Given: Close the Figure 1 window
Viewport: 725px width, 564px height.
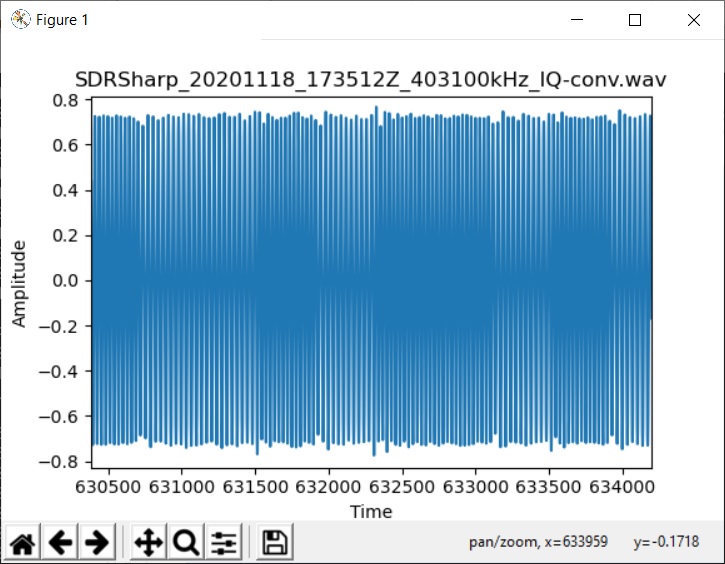Looking at the screenshot, I should pyautogui.click(x=693, y=20).
